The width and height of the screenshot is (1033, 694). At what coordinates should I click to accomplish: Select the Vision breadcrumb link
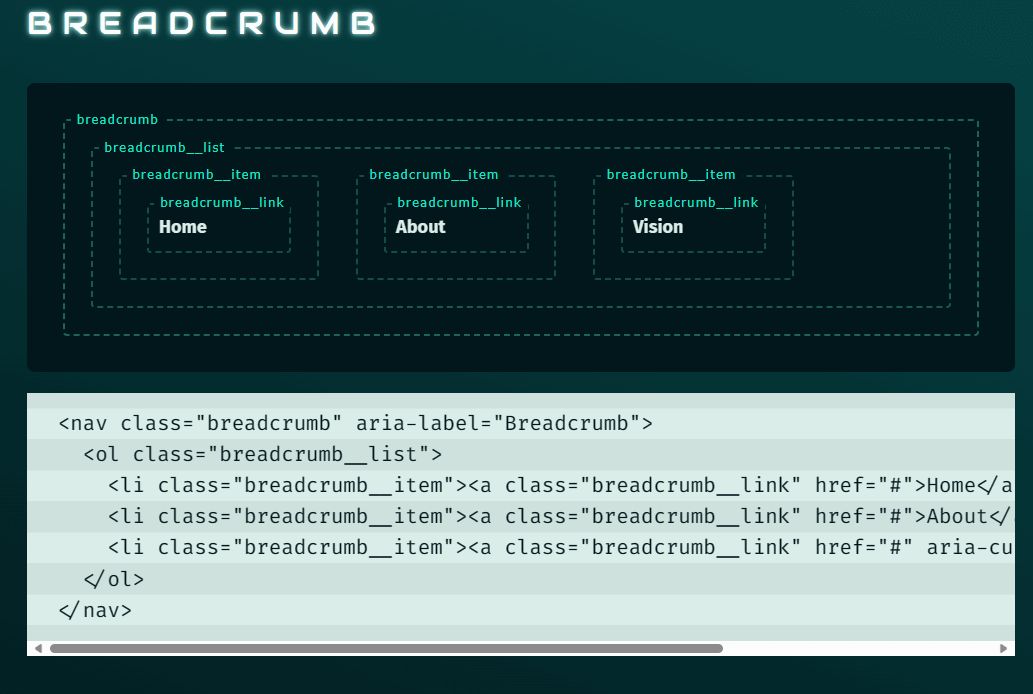point(658,227)
